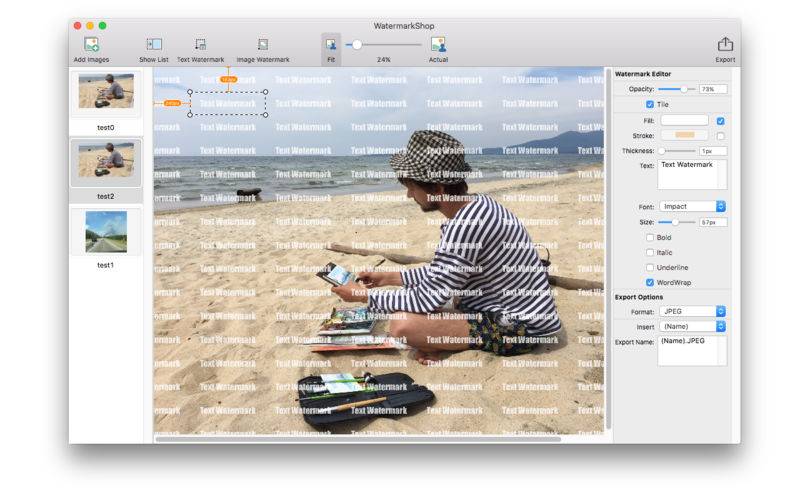Open the Font dropdown showing Impact
800x500 pixels.
[692, 206]
